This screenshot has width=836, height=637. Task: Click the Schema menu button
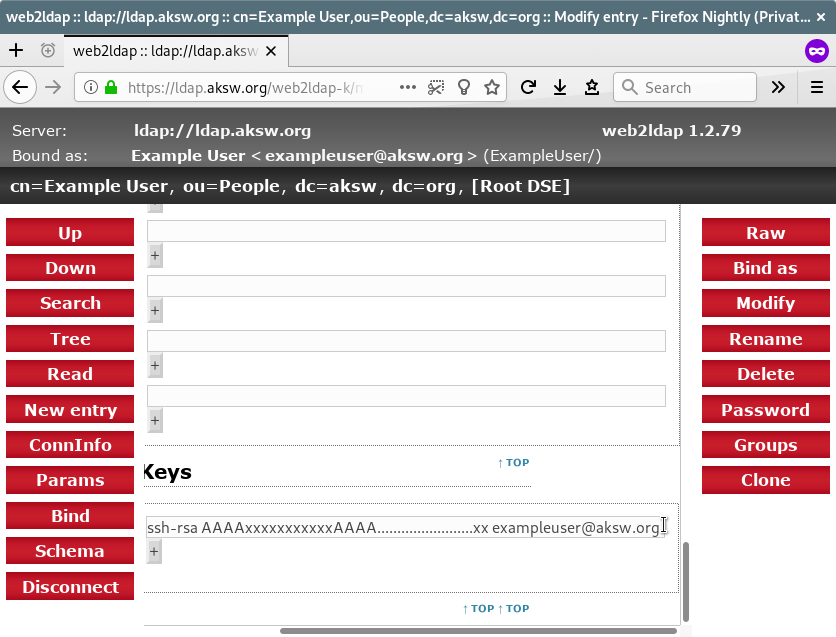point(70,551)
